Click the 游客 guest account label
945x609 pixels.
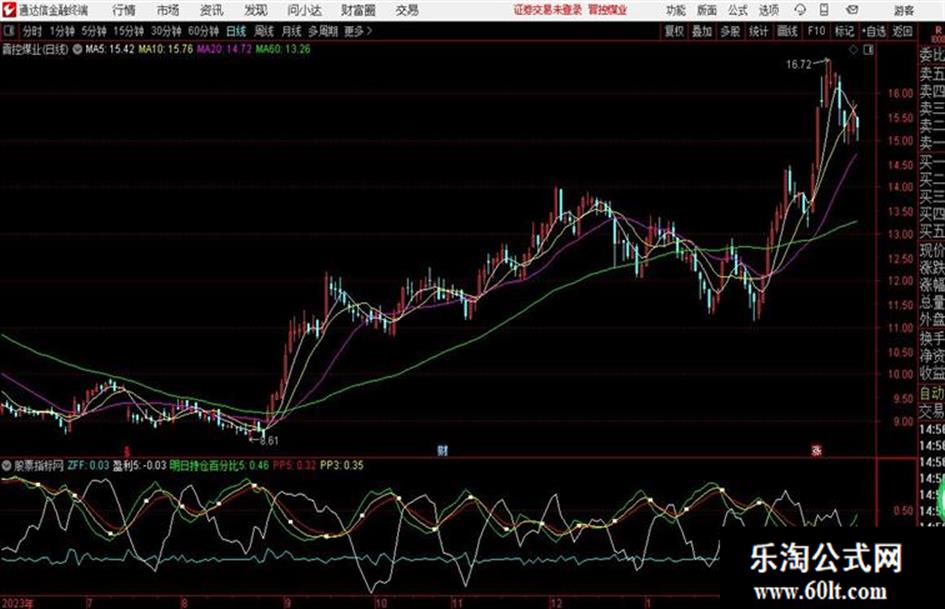coord(904,10)
